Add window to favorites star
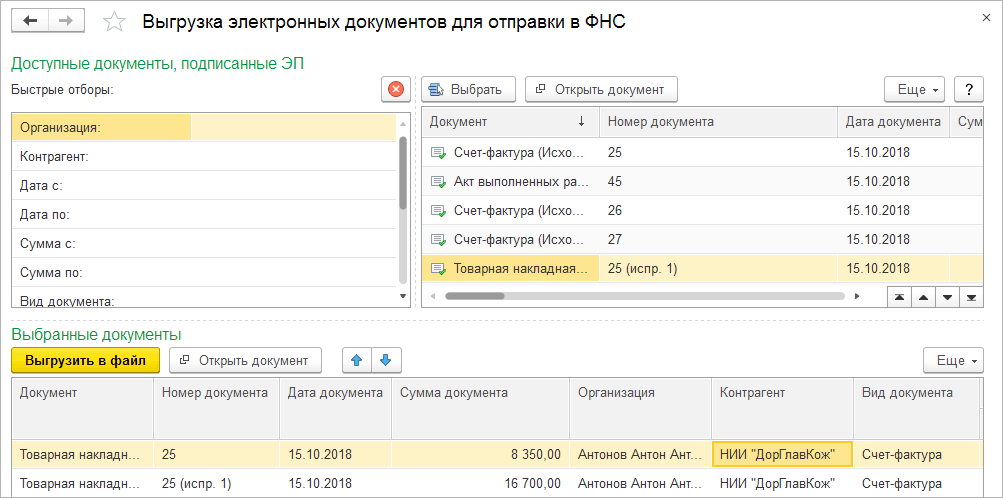 pos(115,22)
